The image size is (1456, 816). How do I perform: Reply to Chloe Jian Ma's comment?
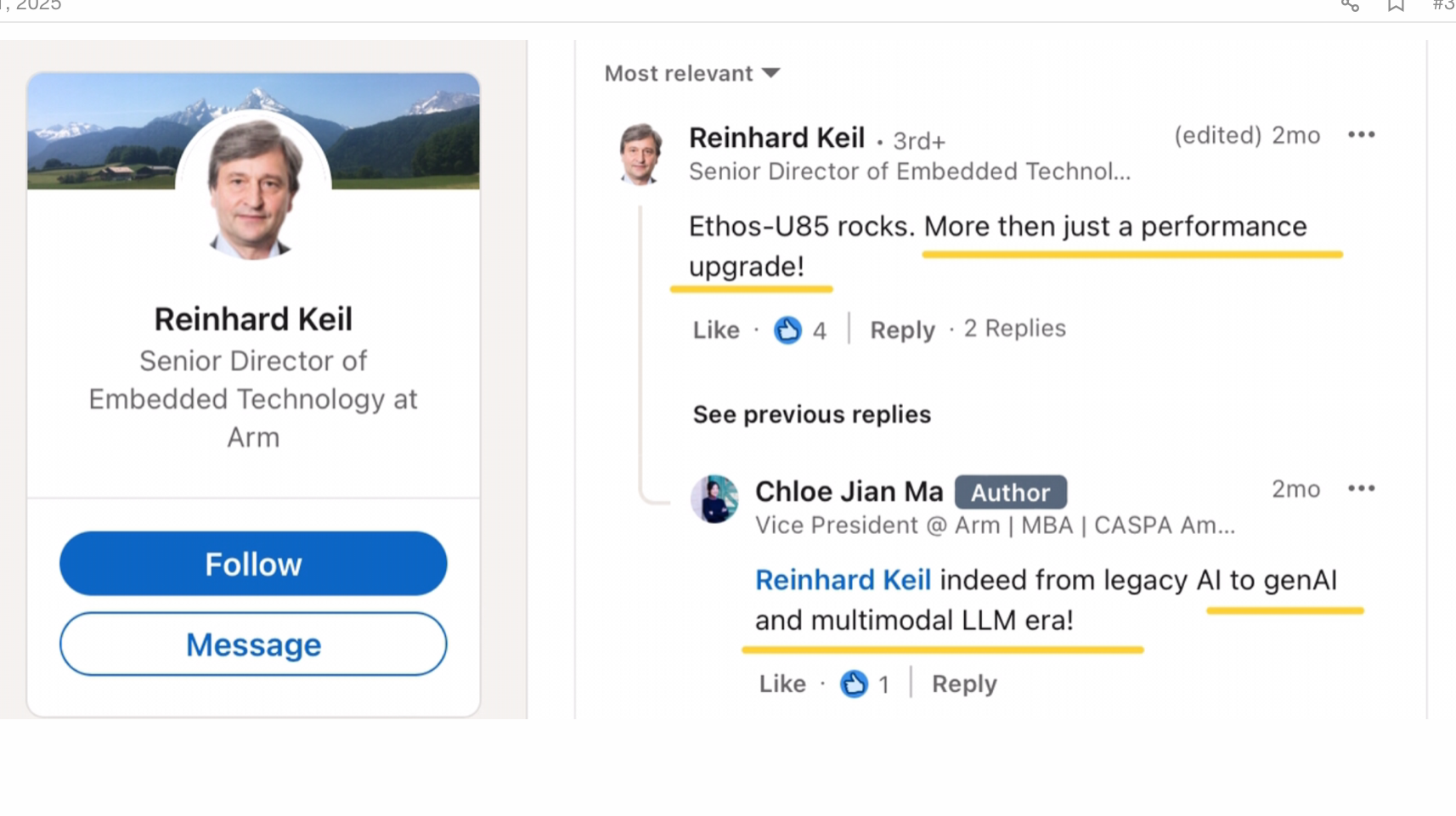pyautogui.click(x=964, y=684)
